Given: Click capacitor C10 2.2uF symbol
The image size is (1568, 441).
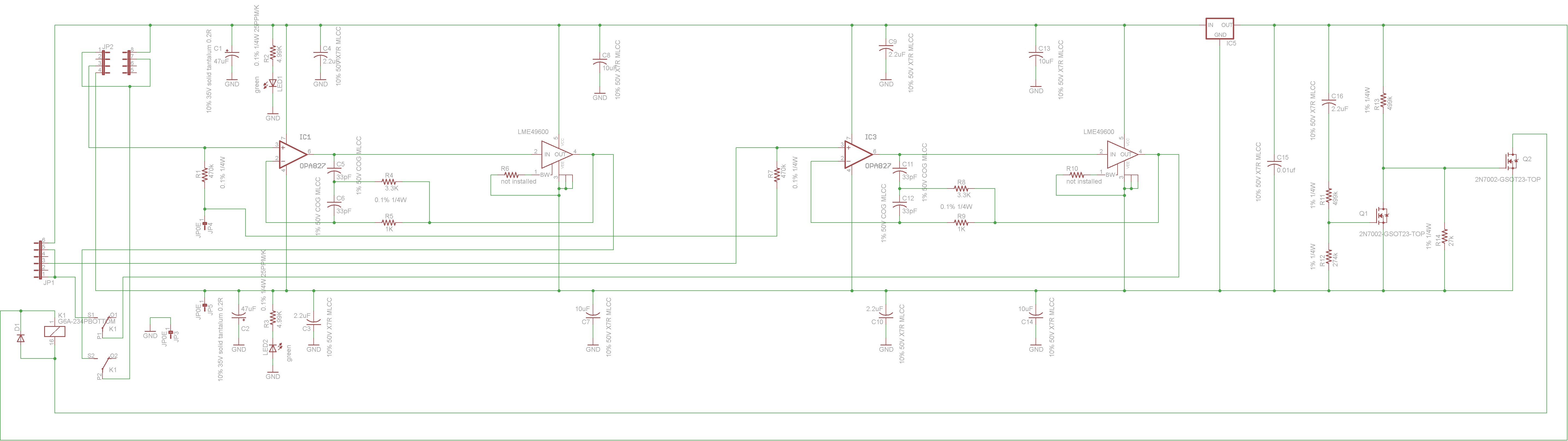Looking at the screenshot, I should pyautogui.click(x=886, y=316).
